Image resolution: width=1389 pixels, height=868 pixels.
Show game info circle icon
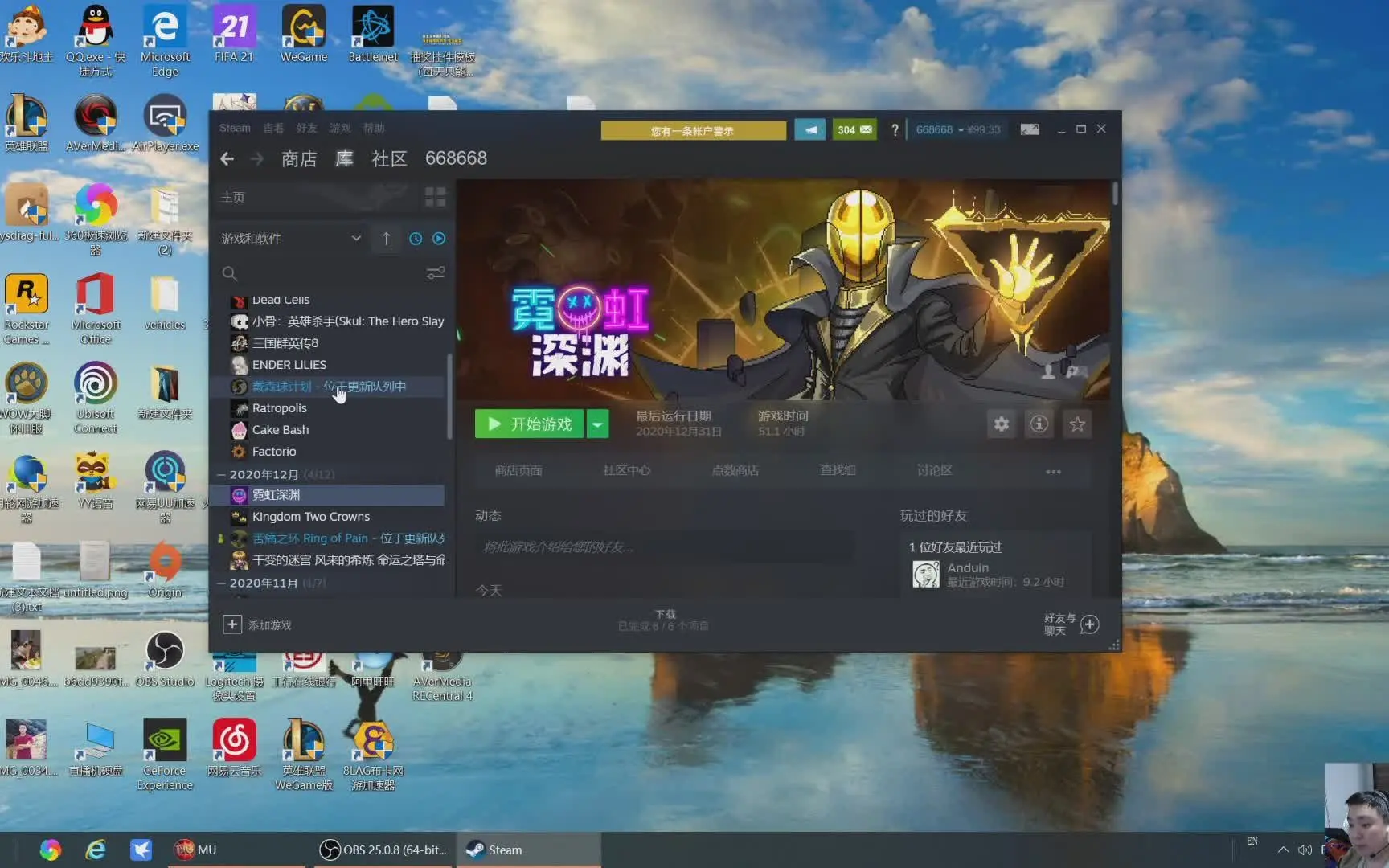[1039, 424]
